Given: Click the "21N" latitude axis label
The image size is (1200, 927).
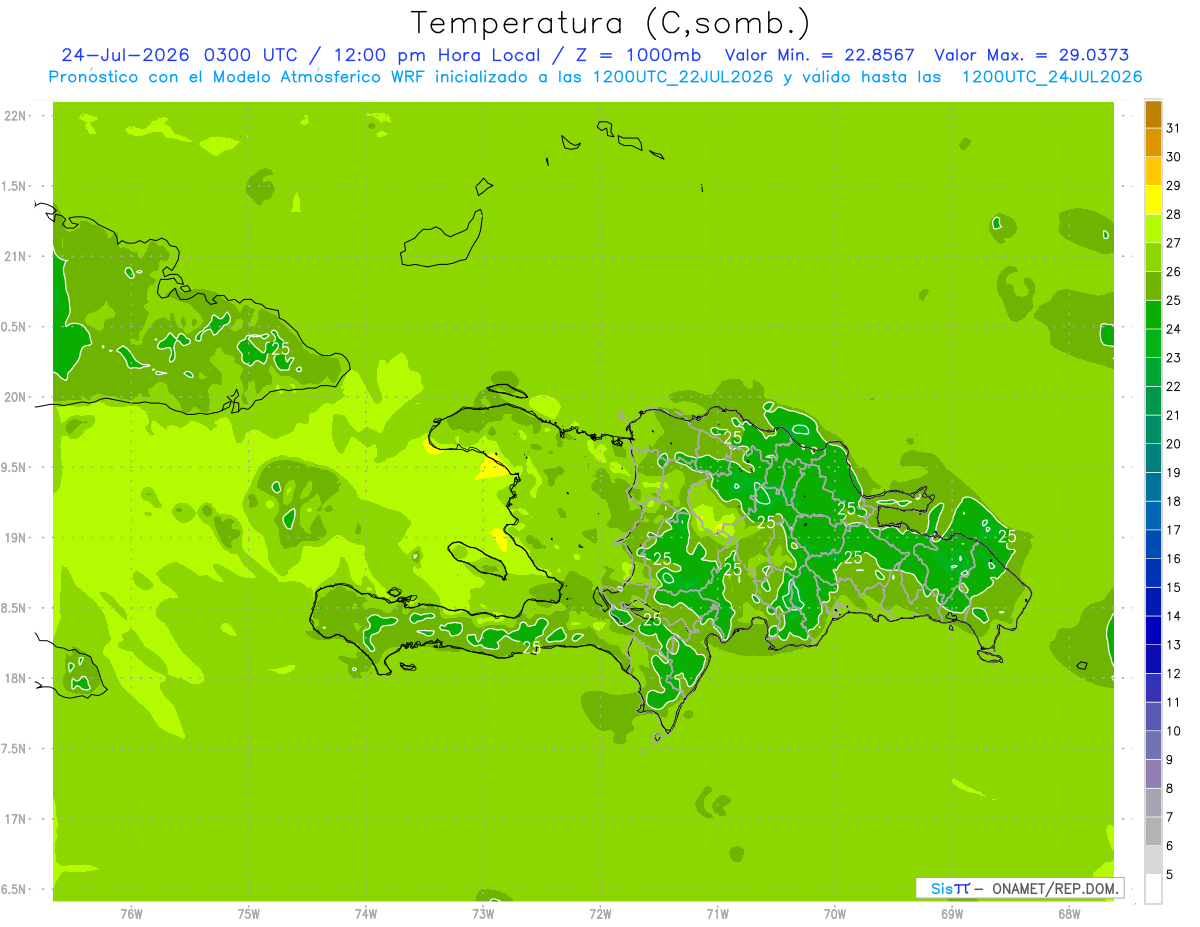Looking at the screenshot, I should point(16,256).
